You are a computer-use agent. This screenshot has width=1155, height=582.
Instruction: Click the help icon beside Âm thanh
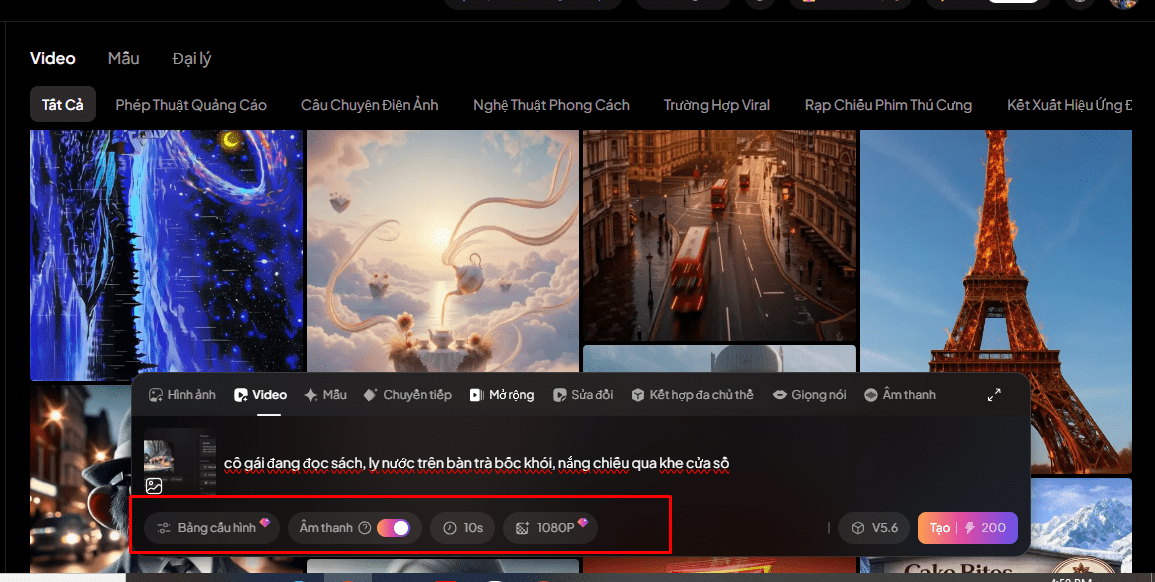click(365, 528)
